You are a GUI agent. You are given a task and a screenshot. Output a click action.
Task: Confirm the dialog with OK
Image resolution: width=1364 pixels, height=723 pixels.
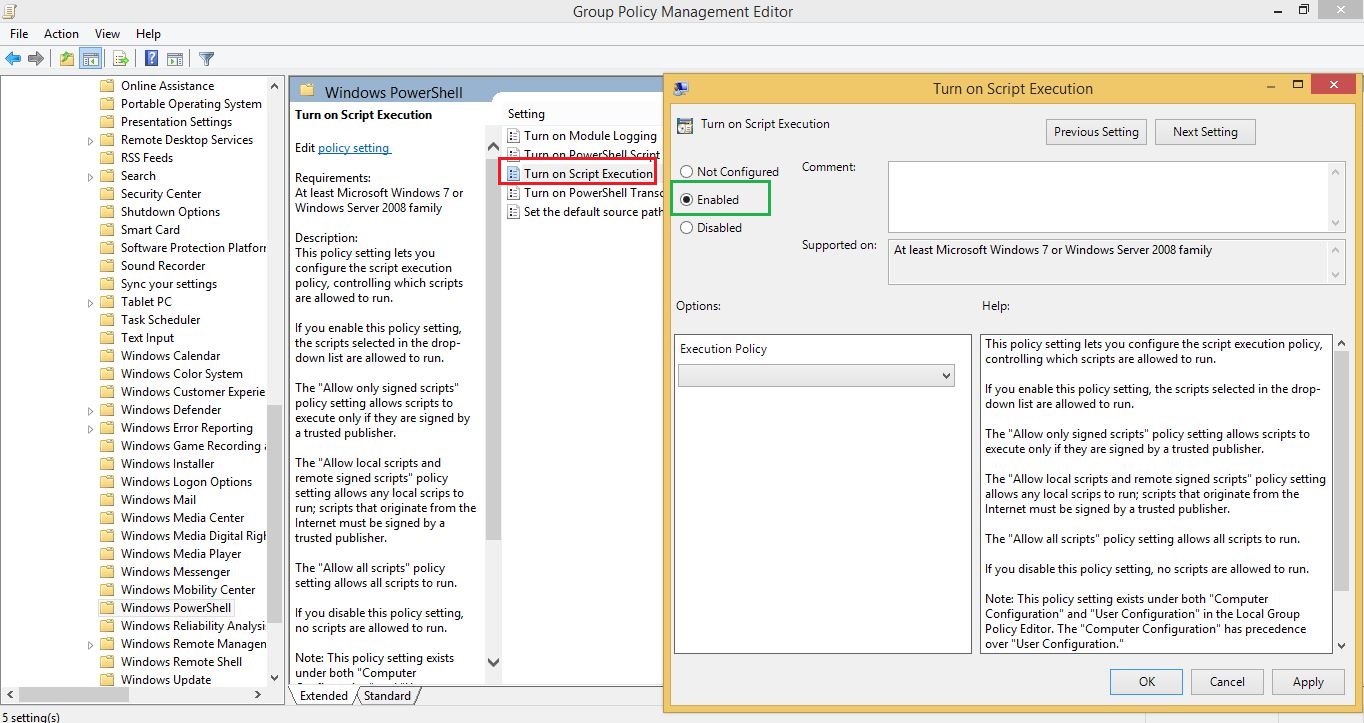[x=1147, y=682]
